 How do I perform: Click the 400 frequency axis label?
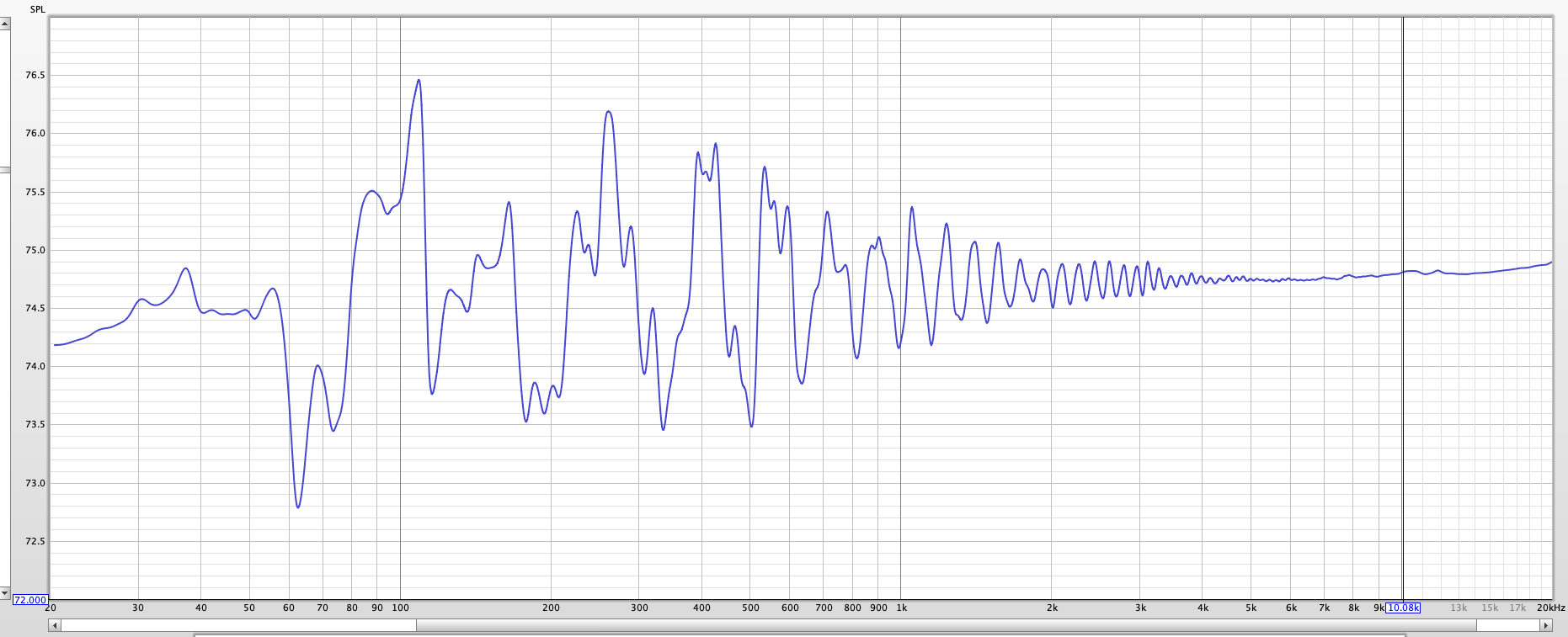click(x=701, y=608)
